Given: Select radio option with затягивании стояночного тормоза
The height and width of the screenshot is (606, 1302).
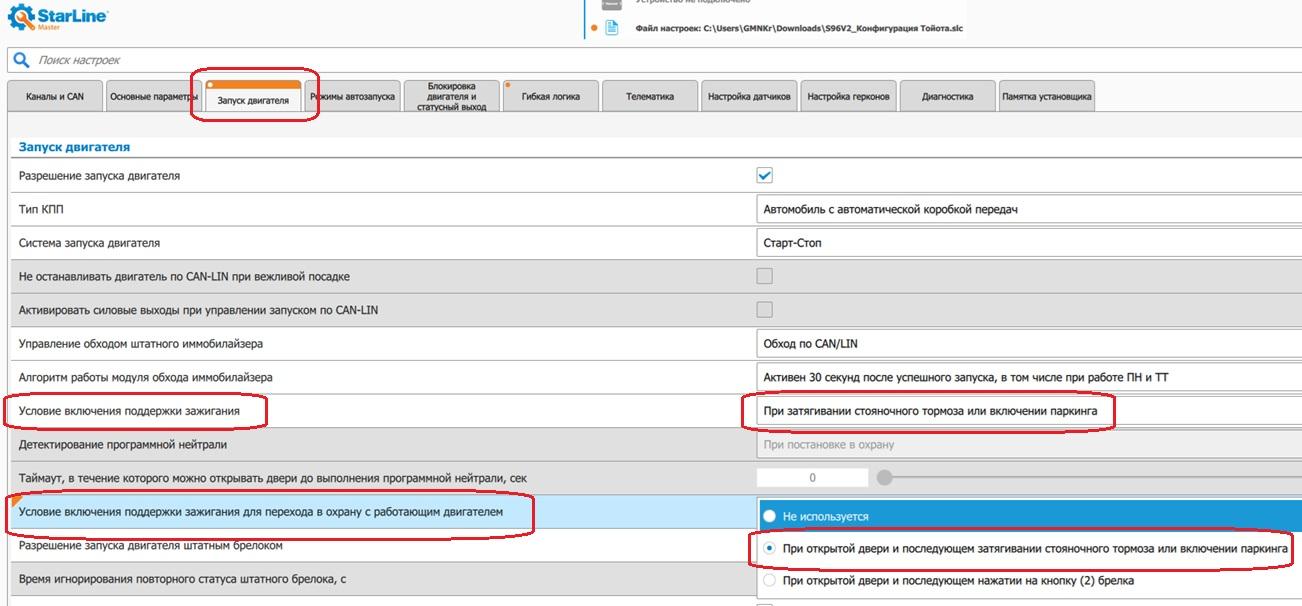Looking at the screenshot, I should 770,549.
